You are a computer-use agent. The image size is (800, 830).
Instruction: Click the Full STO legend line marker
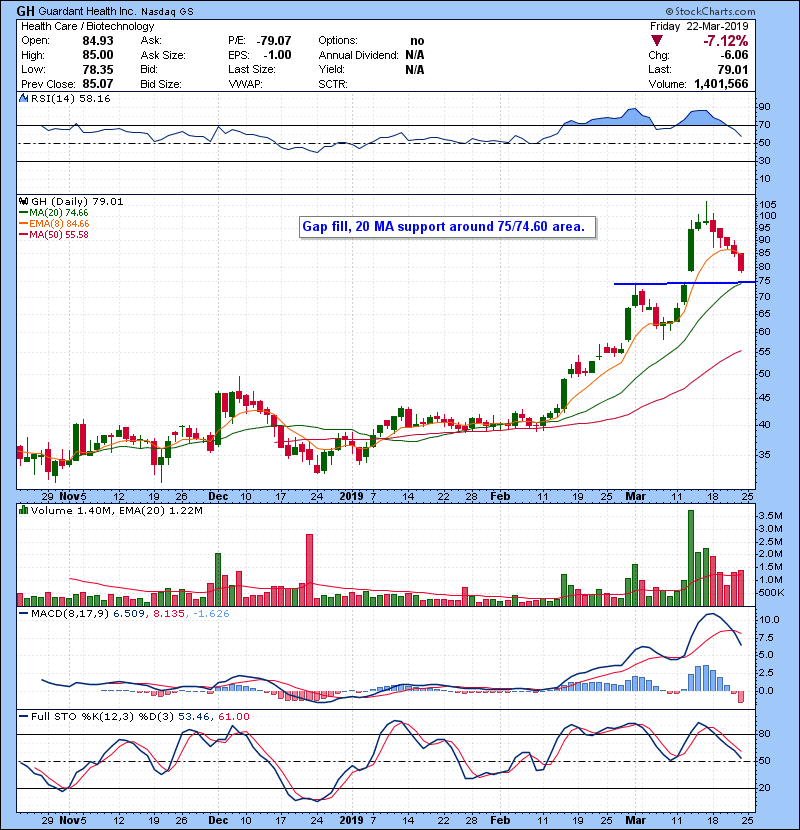(24, 717)
